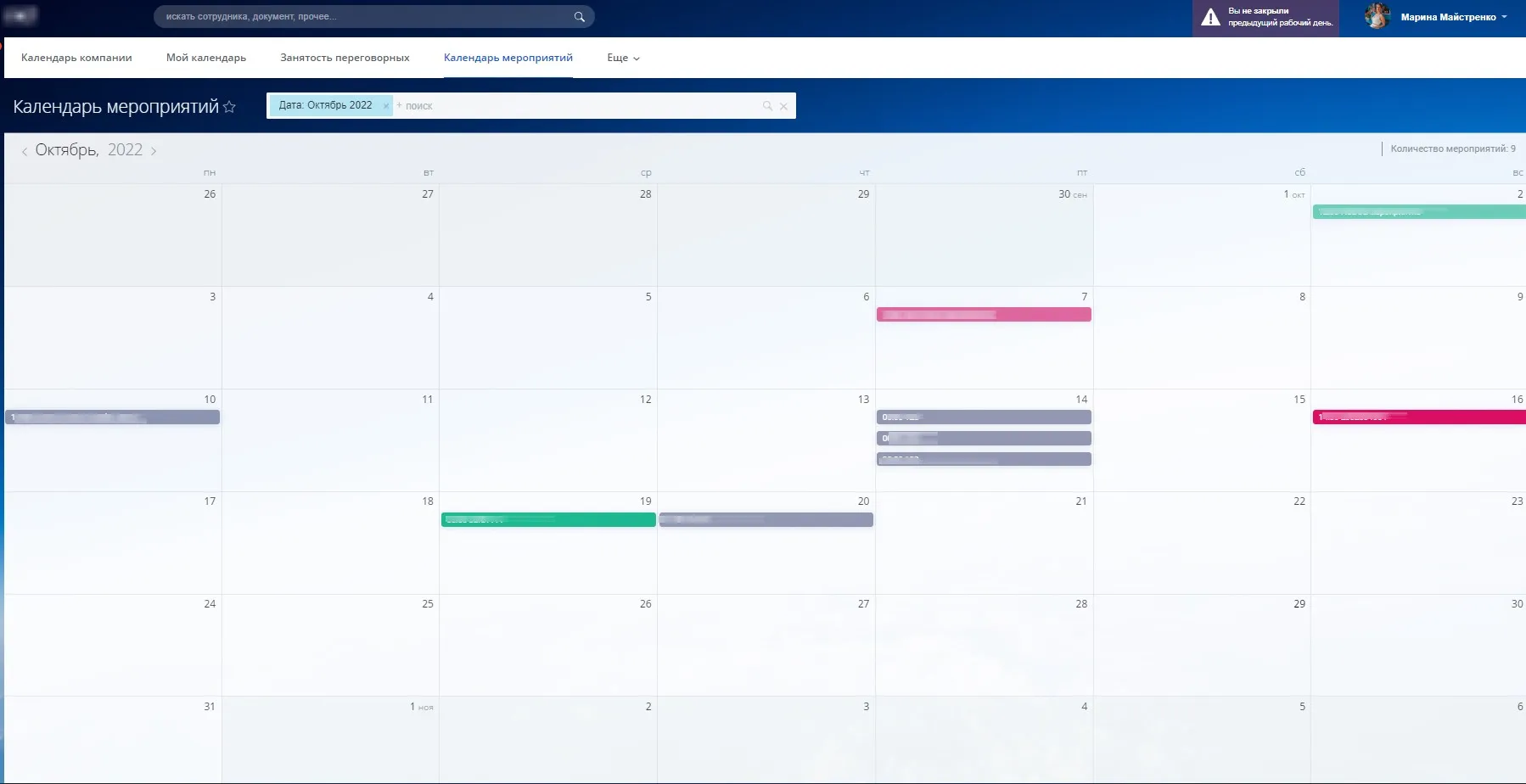Open the Занятость переговорных tab
The height and width of the screenshot is (784, 1526).
pos(345,58)
